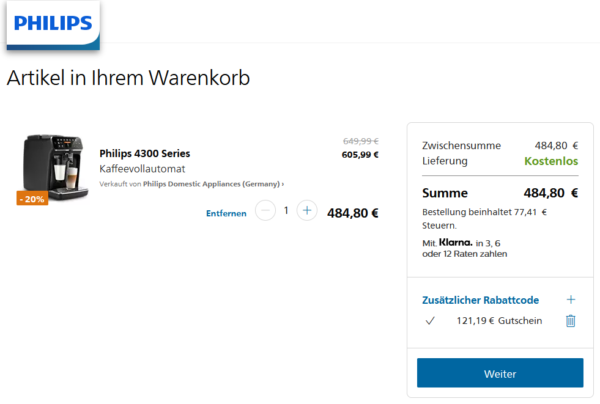Click the Artikel in Ihrem Warenkorb heading
This screenshot has height=404, width=600.
click(x=128, y=78)
